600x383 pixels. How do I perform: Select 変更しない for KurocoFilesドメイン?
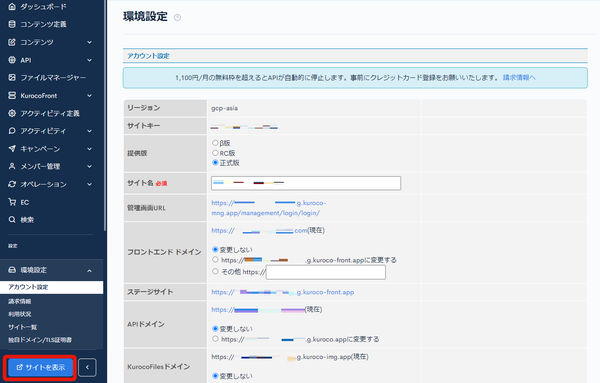click(215, 376)
